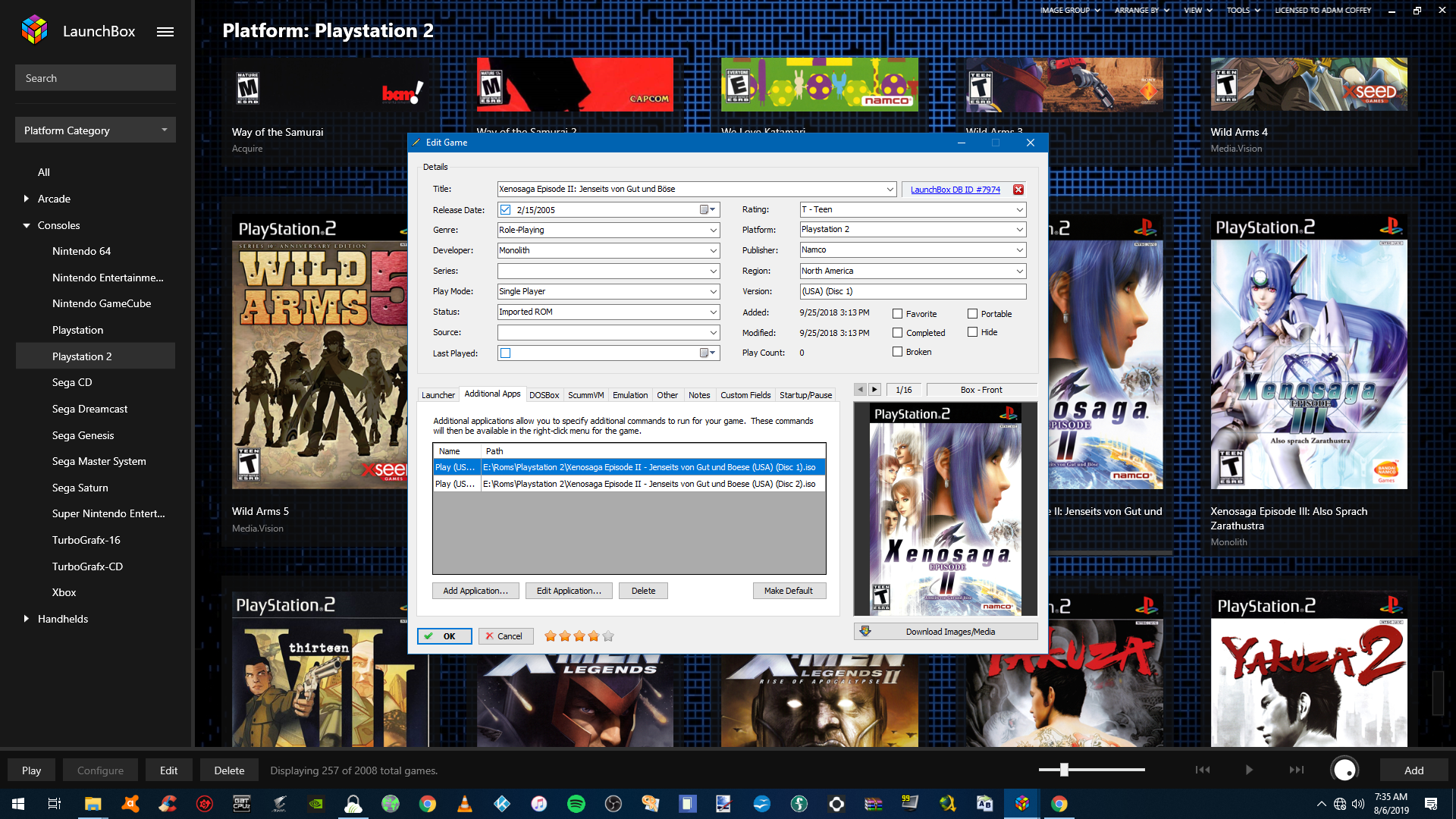Open Windows Start menu
The image size is (1456, 819).
pos(18,804)
